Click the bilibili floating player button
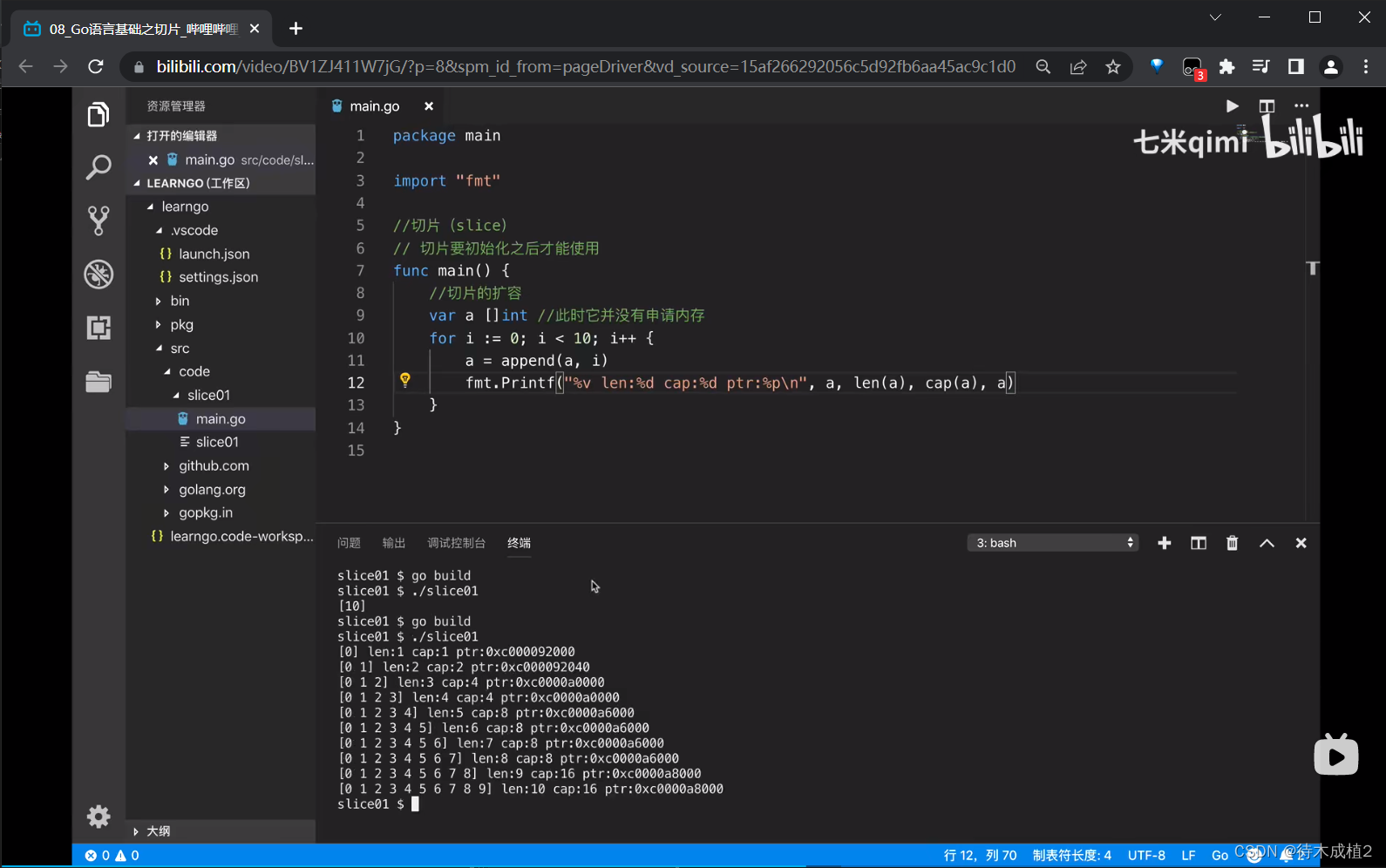 (1336, 755)
